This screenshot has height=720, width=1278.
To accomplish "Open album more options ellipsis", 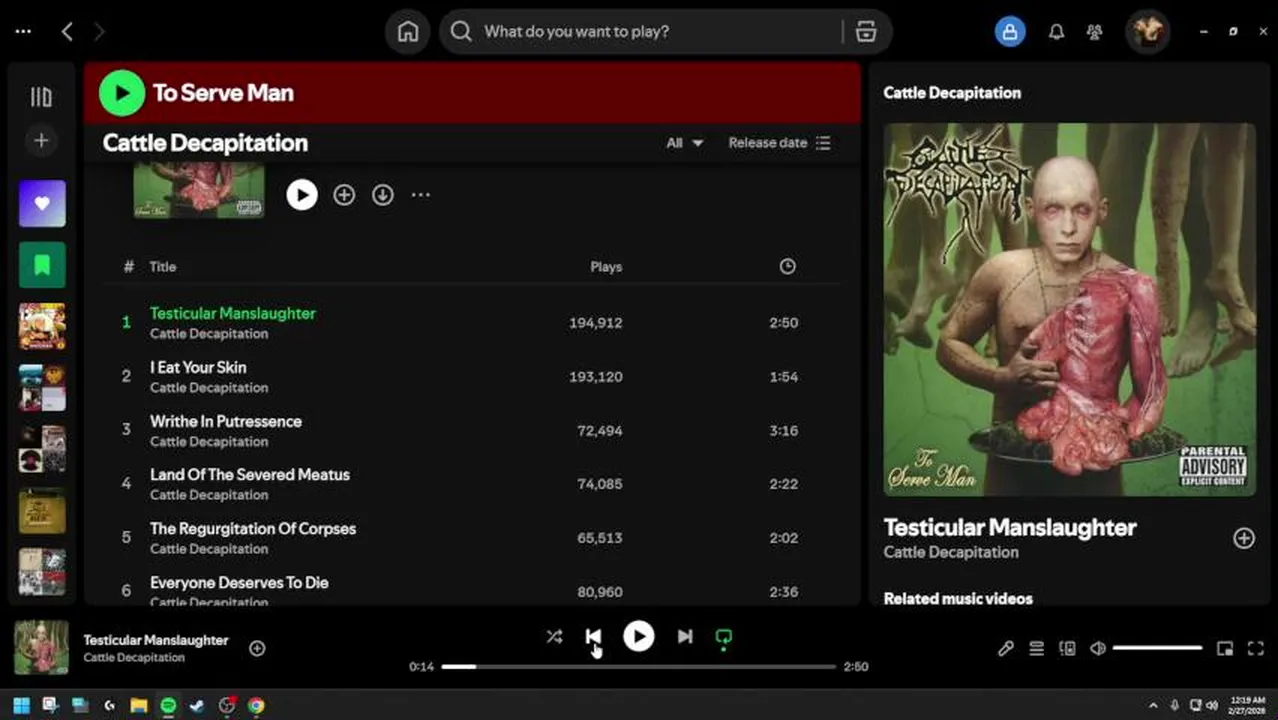I will tap(421, 195).
